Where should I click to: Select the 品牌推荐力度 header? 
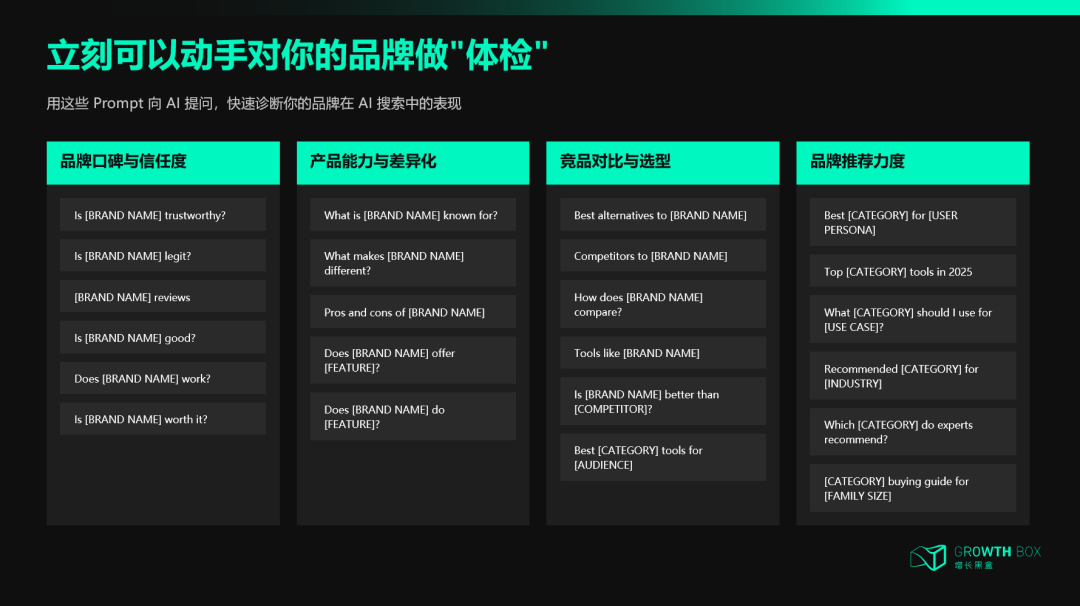click(912, 162)
